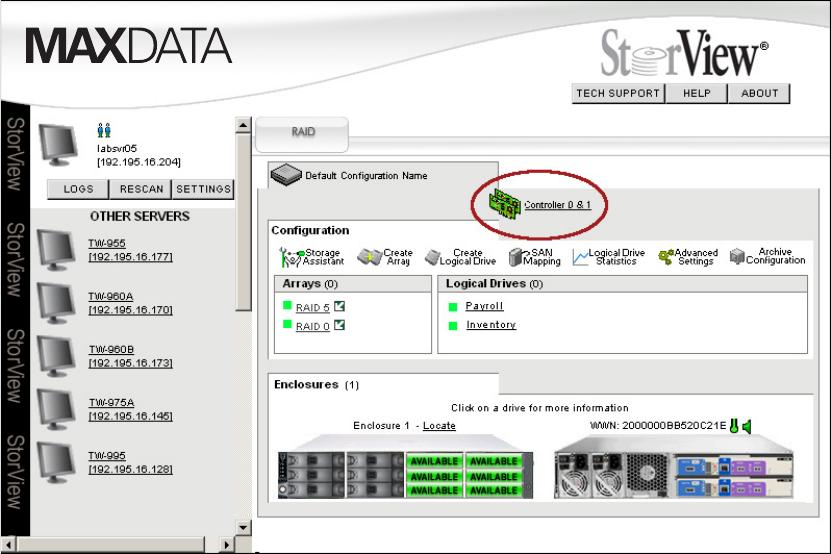Click the RAID 5 array trust icon
The image size is (831, 554).
(x=340, y=306)
